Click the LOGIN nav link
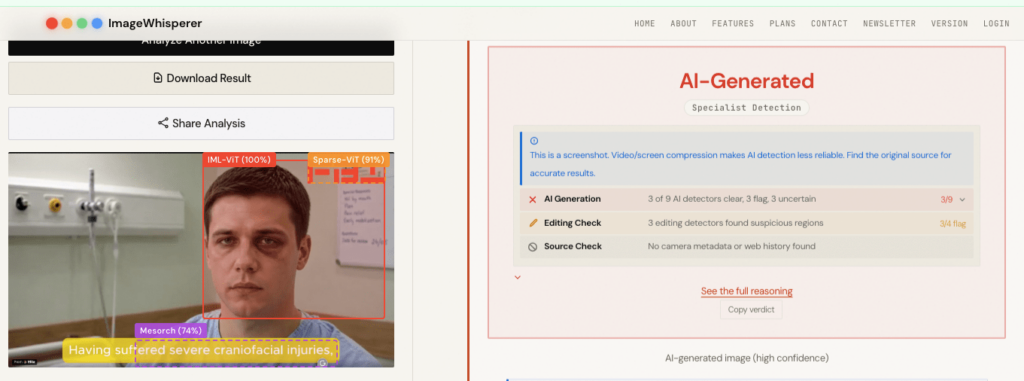The image size is (1024, 381). 997,24
